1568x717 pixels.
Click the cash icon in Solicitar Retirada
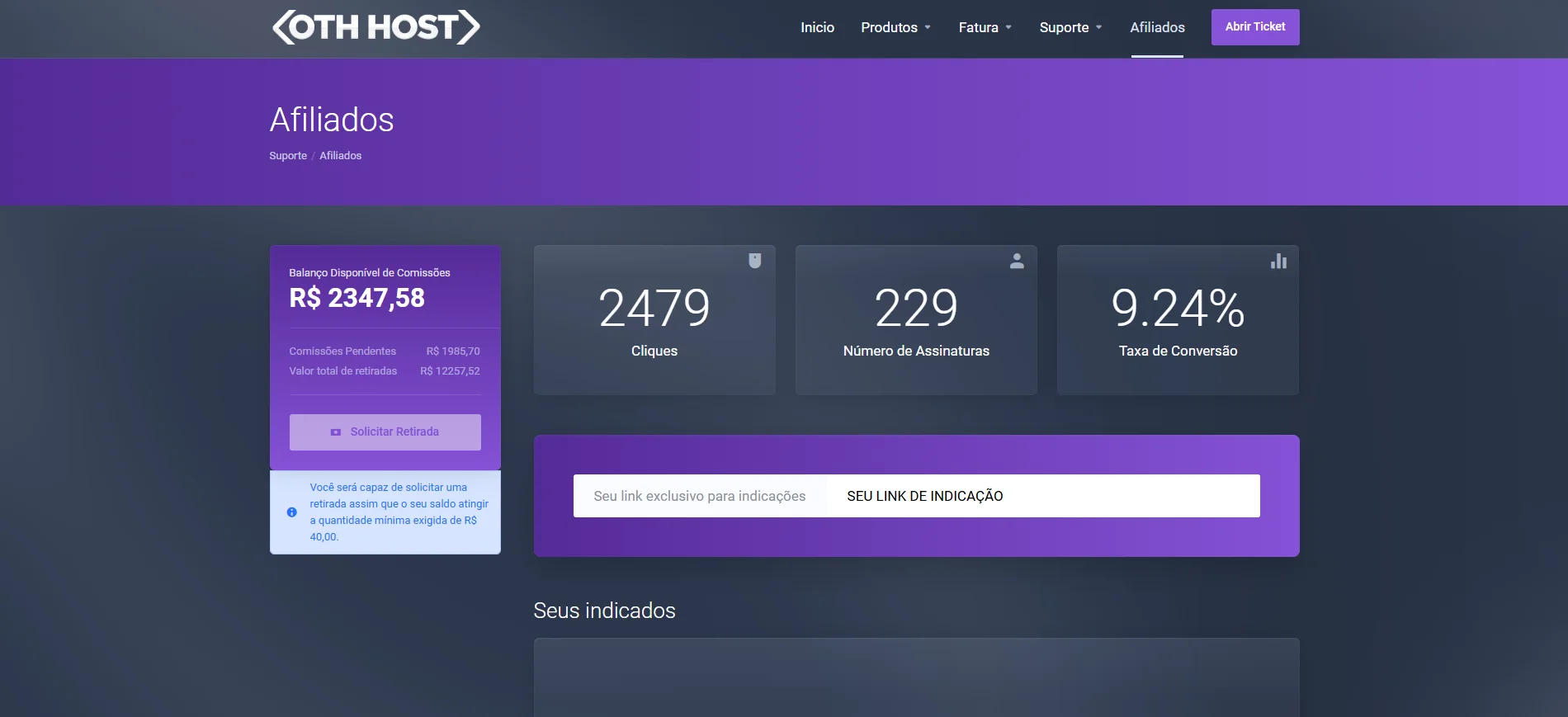tap(335, 432)
